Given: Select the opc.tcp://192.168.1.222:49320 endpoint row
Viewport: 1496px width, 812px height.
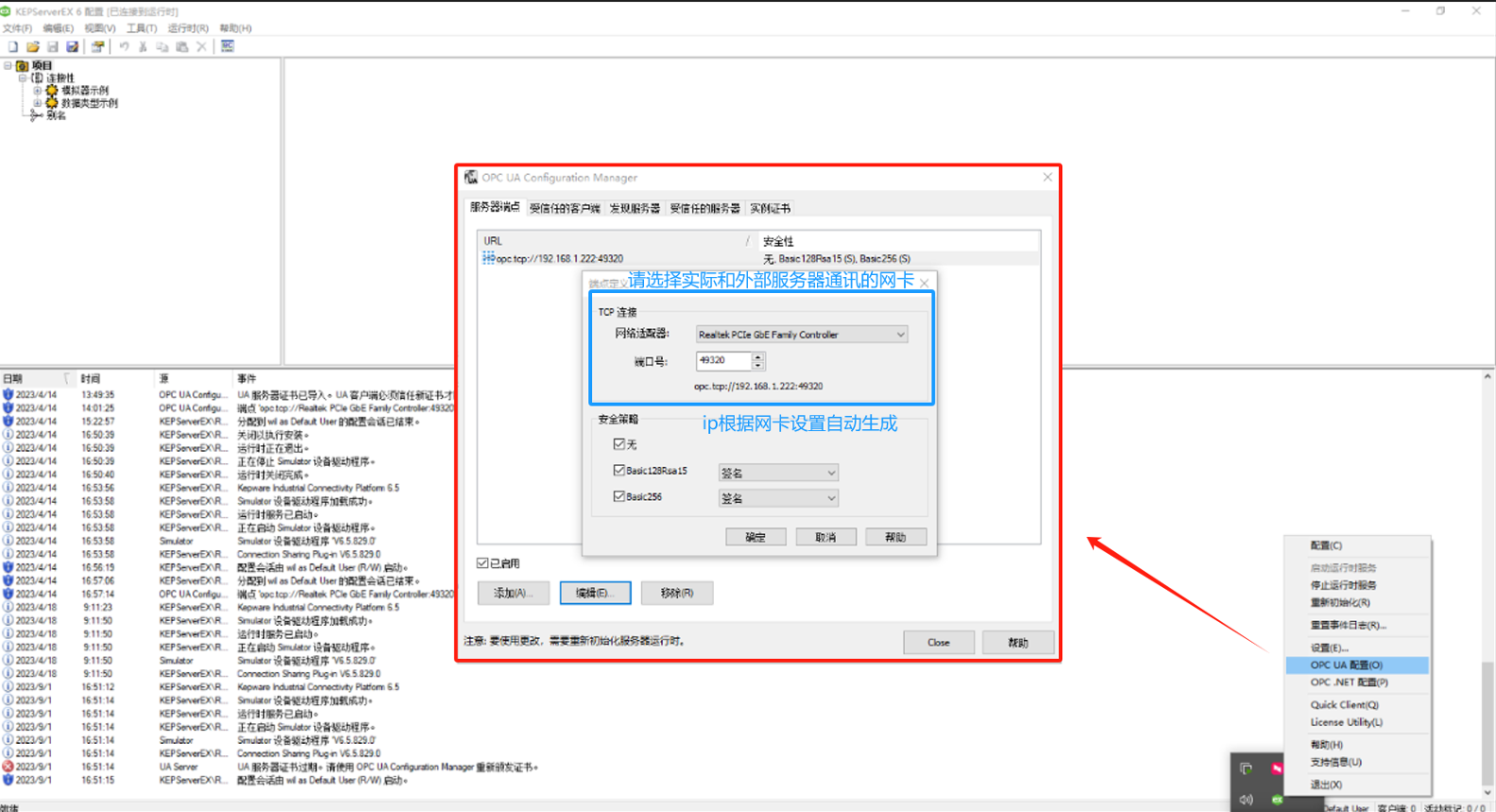Looking at the screenshot, I should coord(758,258).
